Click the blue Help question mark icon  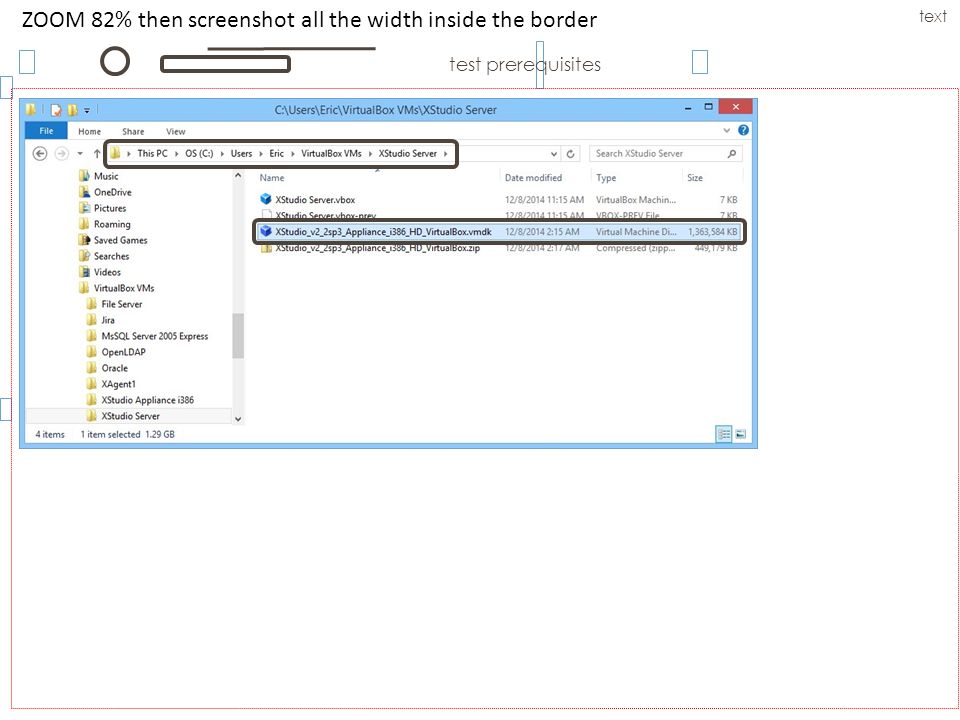pyautogui.click(x=743, y=130)
